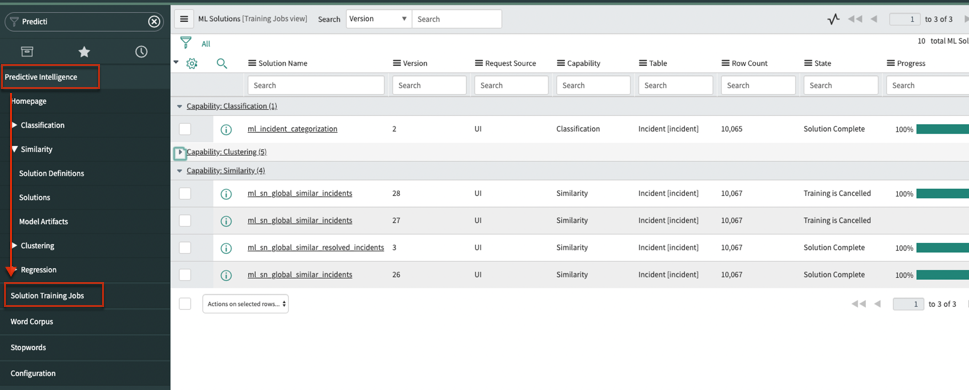Image resolution: width=969 pixels, height=390 pixels.
Task: Tick checkbox for version 28 row
Action: click(x=185, y=193)
